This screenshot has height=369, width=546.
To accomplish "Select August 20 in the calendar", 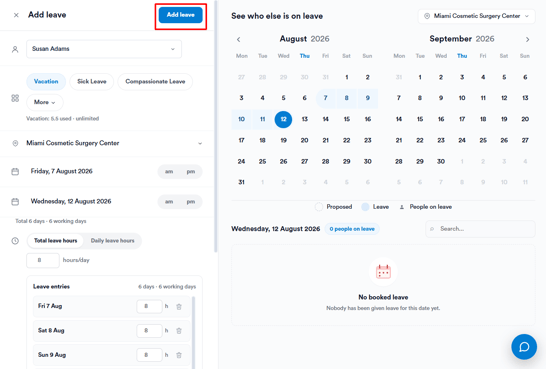I will [x=304, y=140].
